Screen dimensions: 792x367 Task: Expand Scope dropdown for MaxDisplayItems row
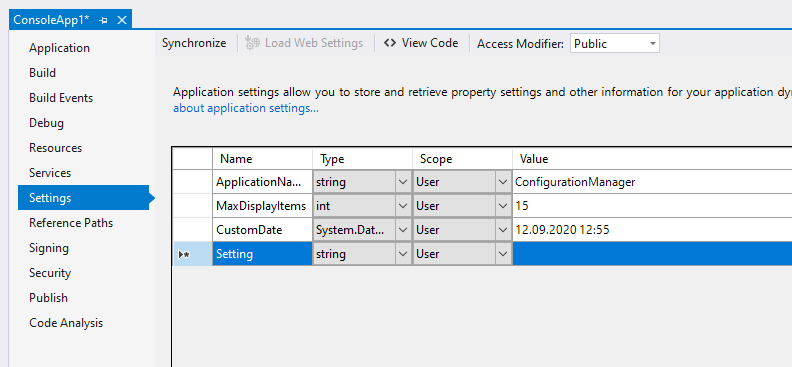(x=503, y=206)
